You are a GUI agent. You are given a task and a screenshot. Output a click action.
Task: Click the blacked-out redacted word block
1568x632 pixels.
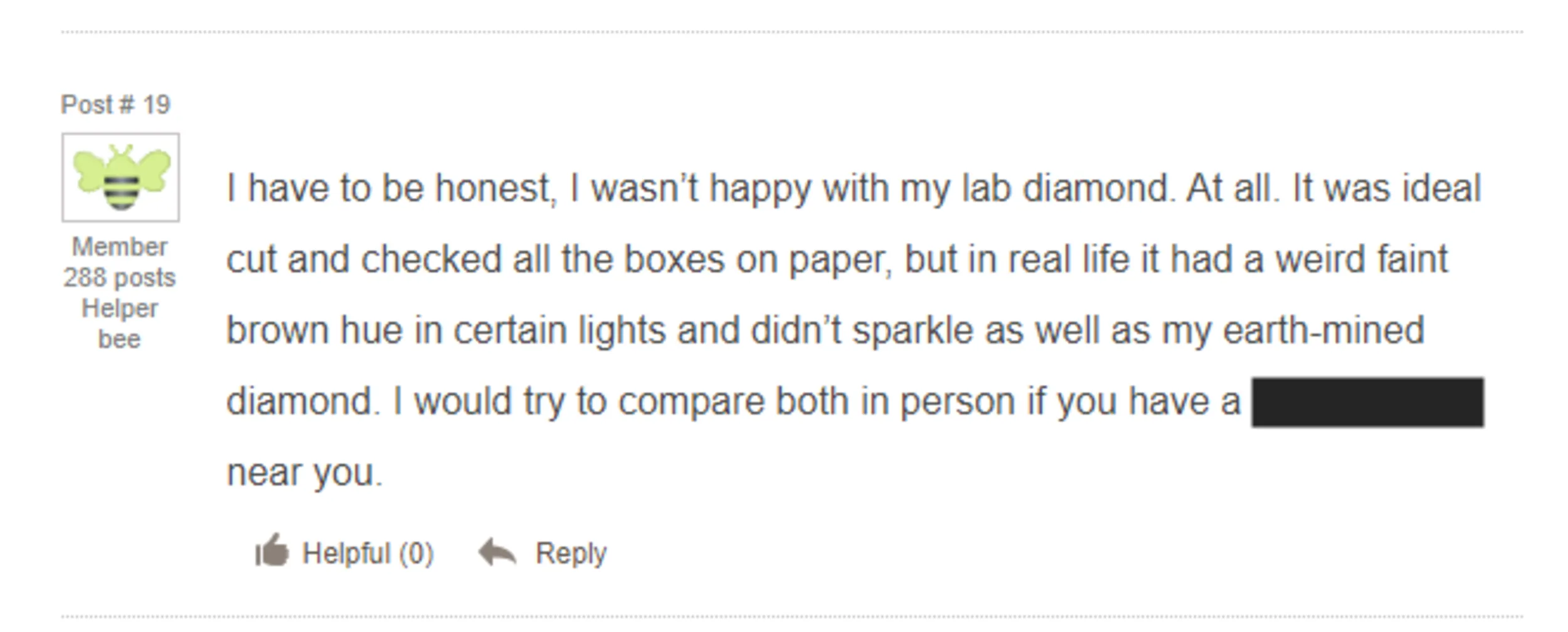tap(1368, 402)
